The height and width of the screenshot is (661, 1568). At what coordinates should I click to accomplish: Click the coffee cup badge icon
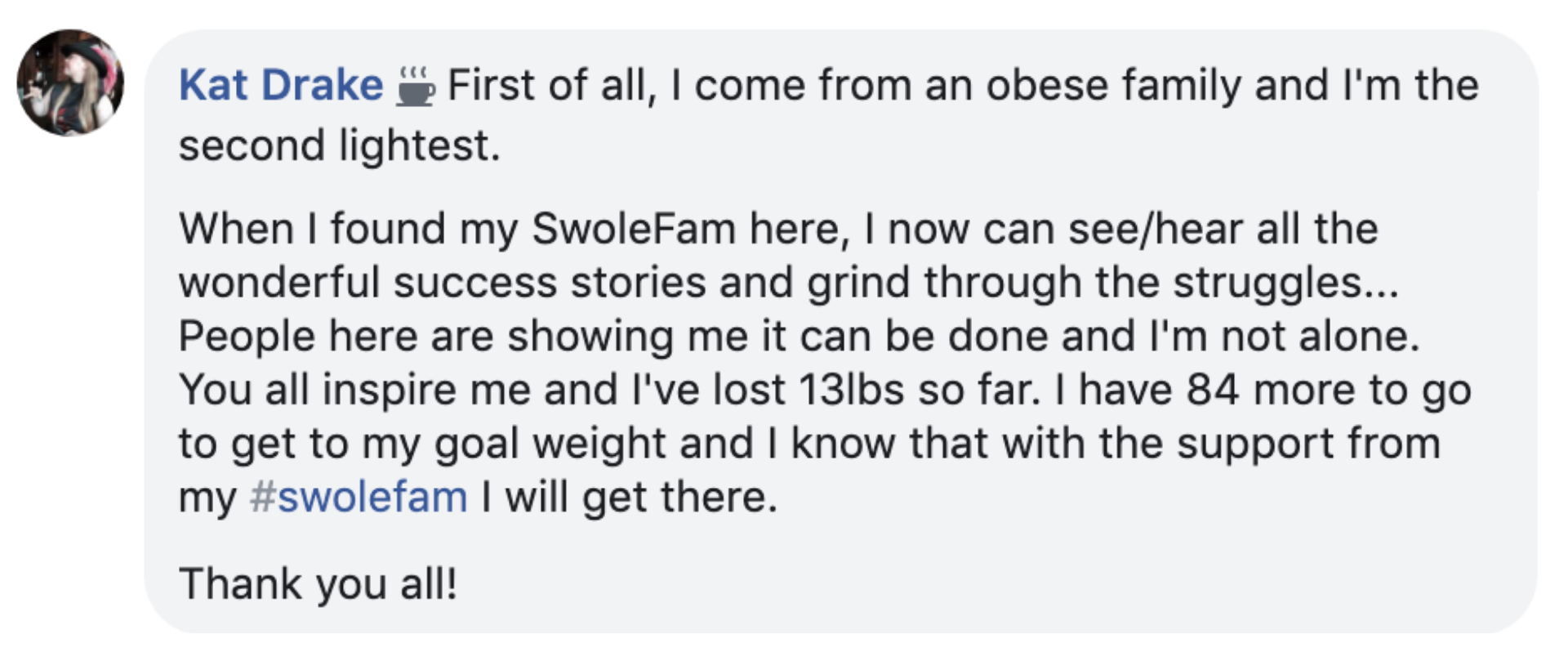click(416, 87)
